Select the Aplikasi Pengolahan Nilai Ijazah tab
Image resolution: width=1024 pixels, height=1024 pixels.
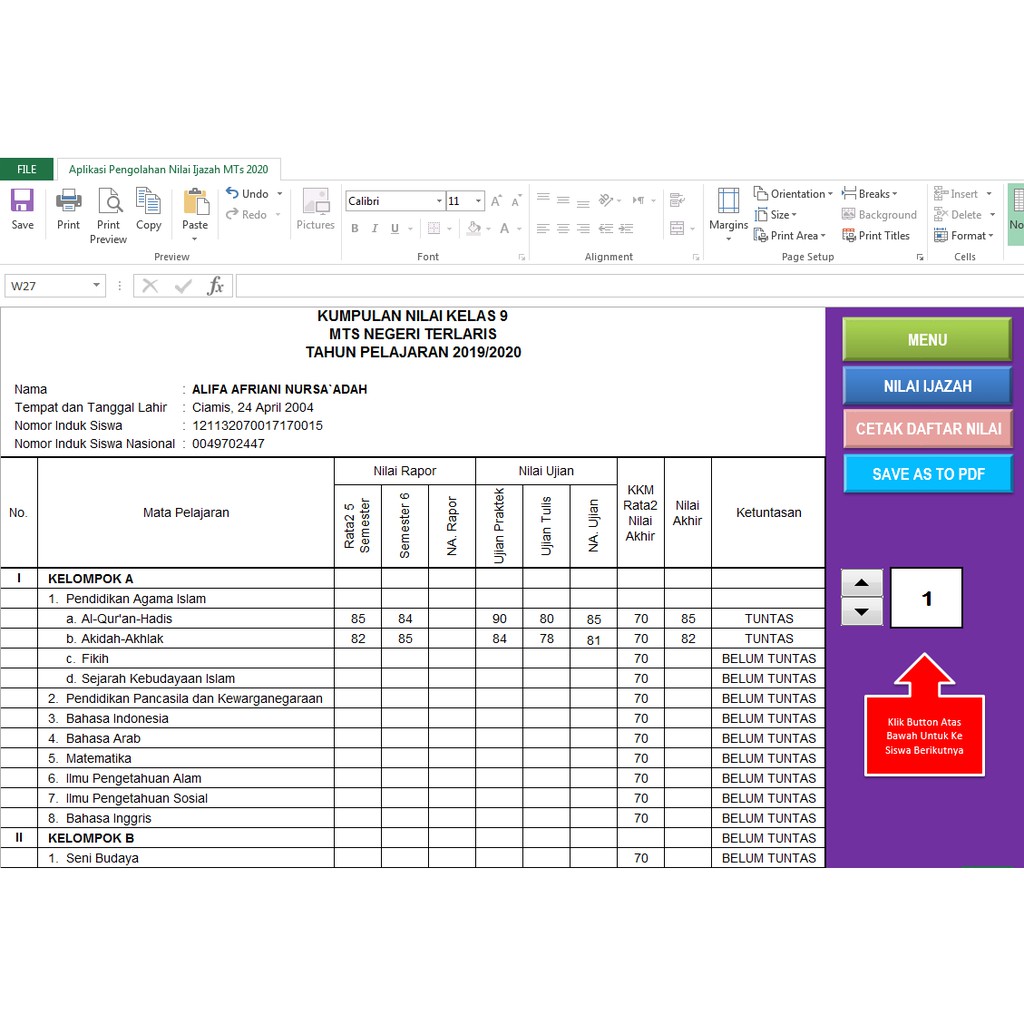pyautogui.click(x=168, y=170)
